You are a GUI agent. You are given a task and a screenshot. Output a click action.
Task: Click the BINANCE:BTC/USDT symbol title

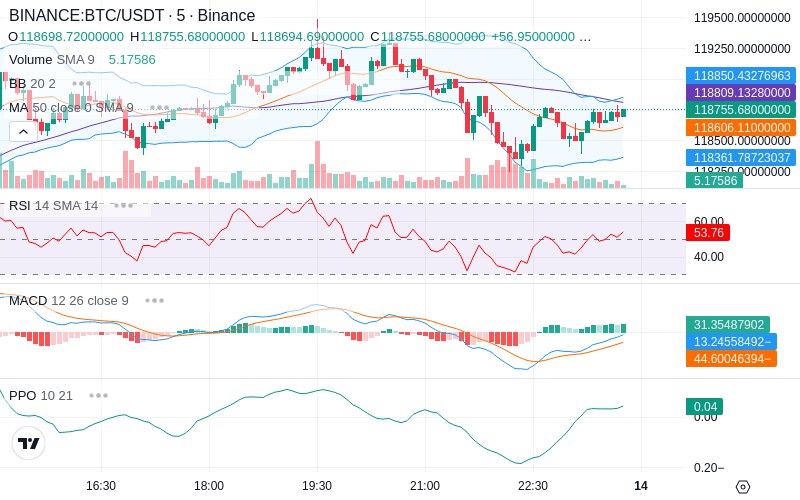pyautogui.click(x=132, y=15)
